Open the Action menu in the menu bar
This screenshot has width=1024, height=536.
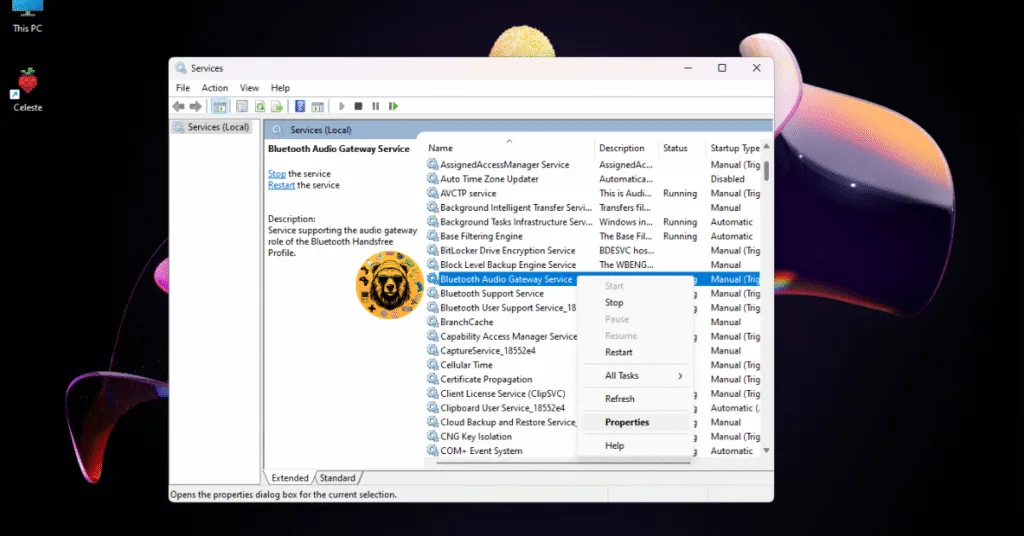tap(214, 88)
